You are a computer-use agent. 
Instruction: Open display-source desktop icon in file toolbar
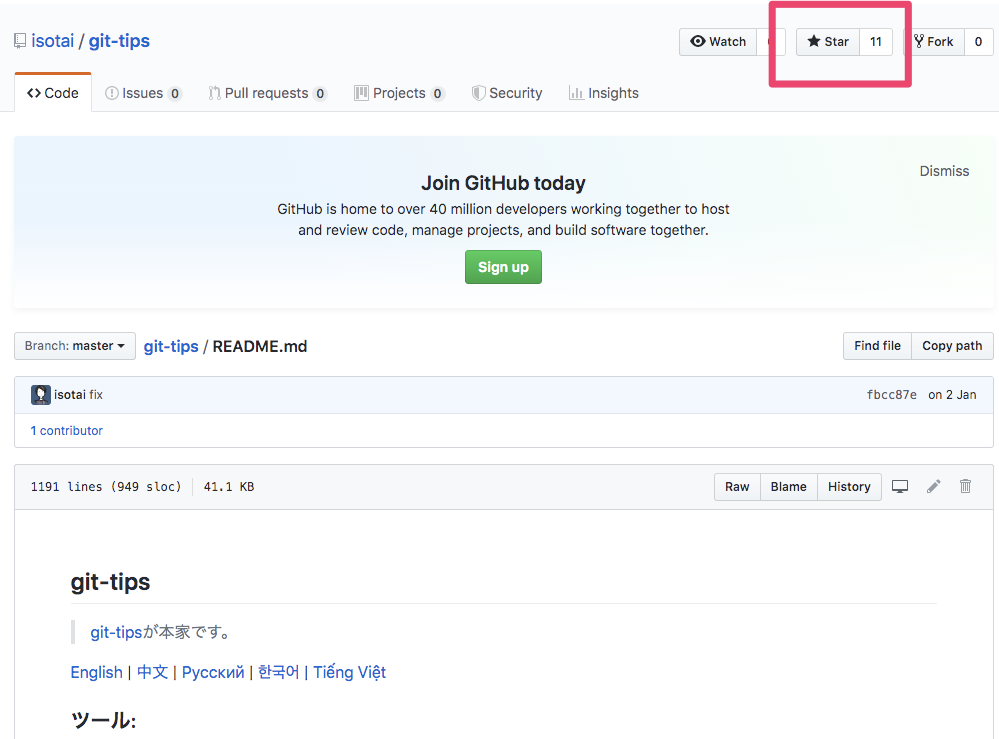click(x=900, y=487)
